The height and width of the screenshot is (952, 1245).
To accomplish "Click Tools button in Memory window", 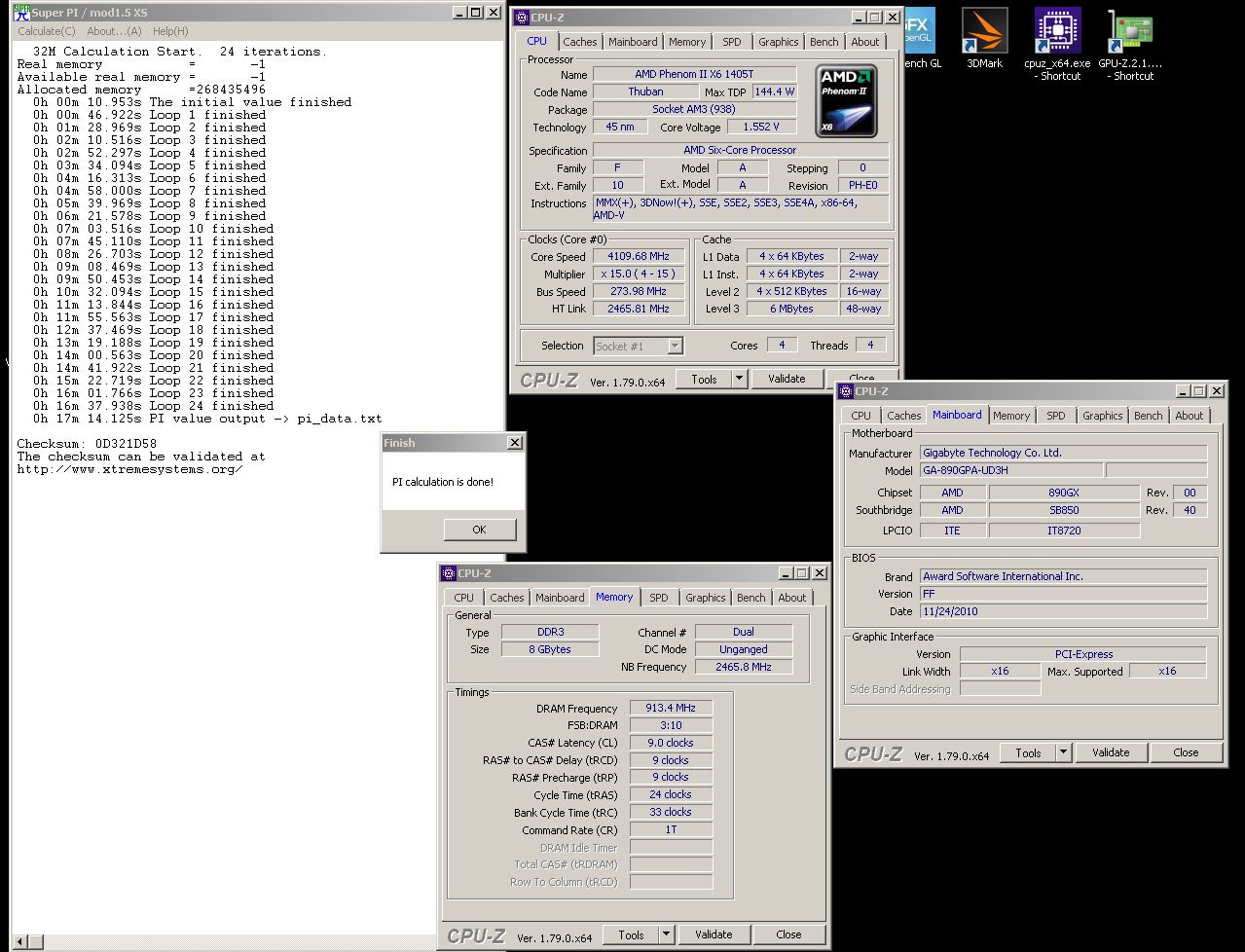I will coord(631,934).
